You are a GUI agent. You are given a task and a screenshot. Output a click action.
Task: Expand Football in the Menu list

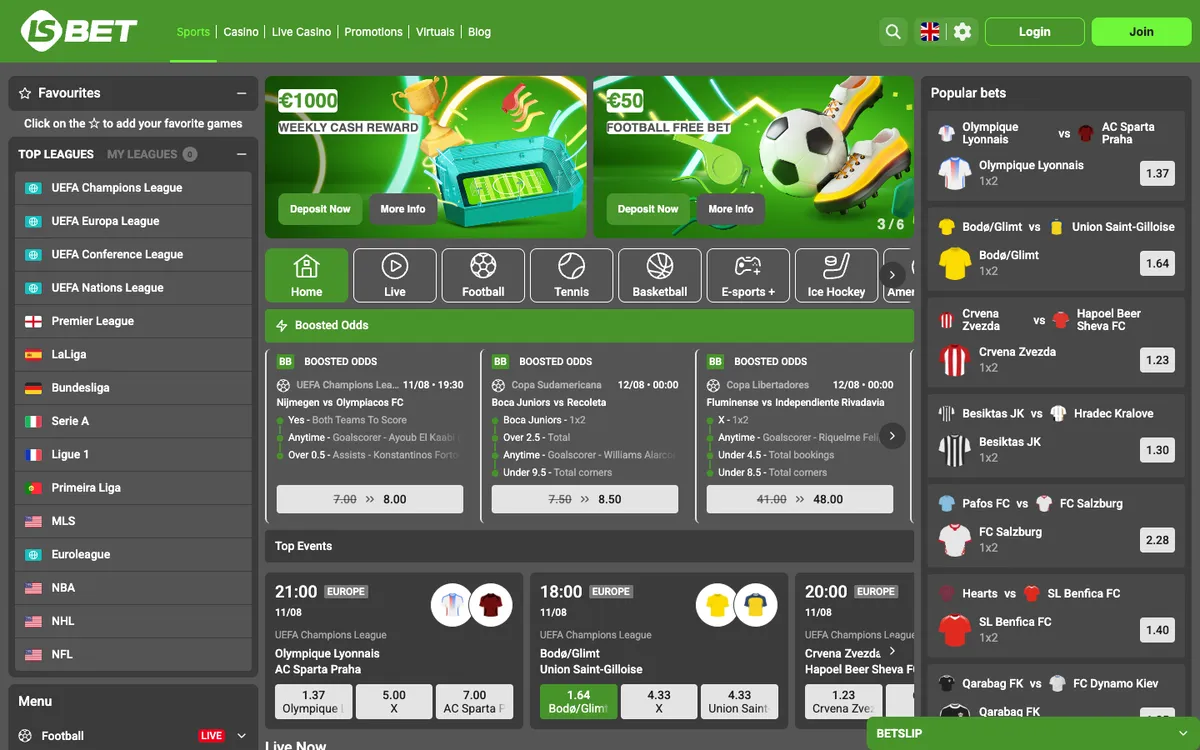(241, 736)
